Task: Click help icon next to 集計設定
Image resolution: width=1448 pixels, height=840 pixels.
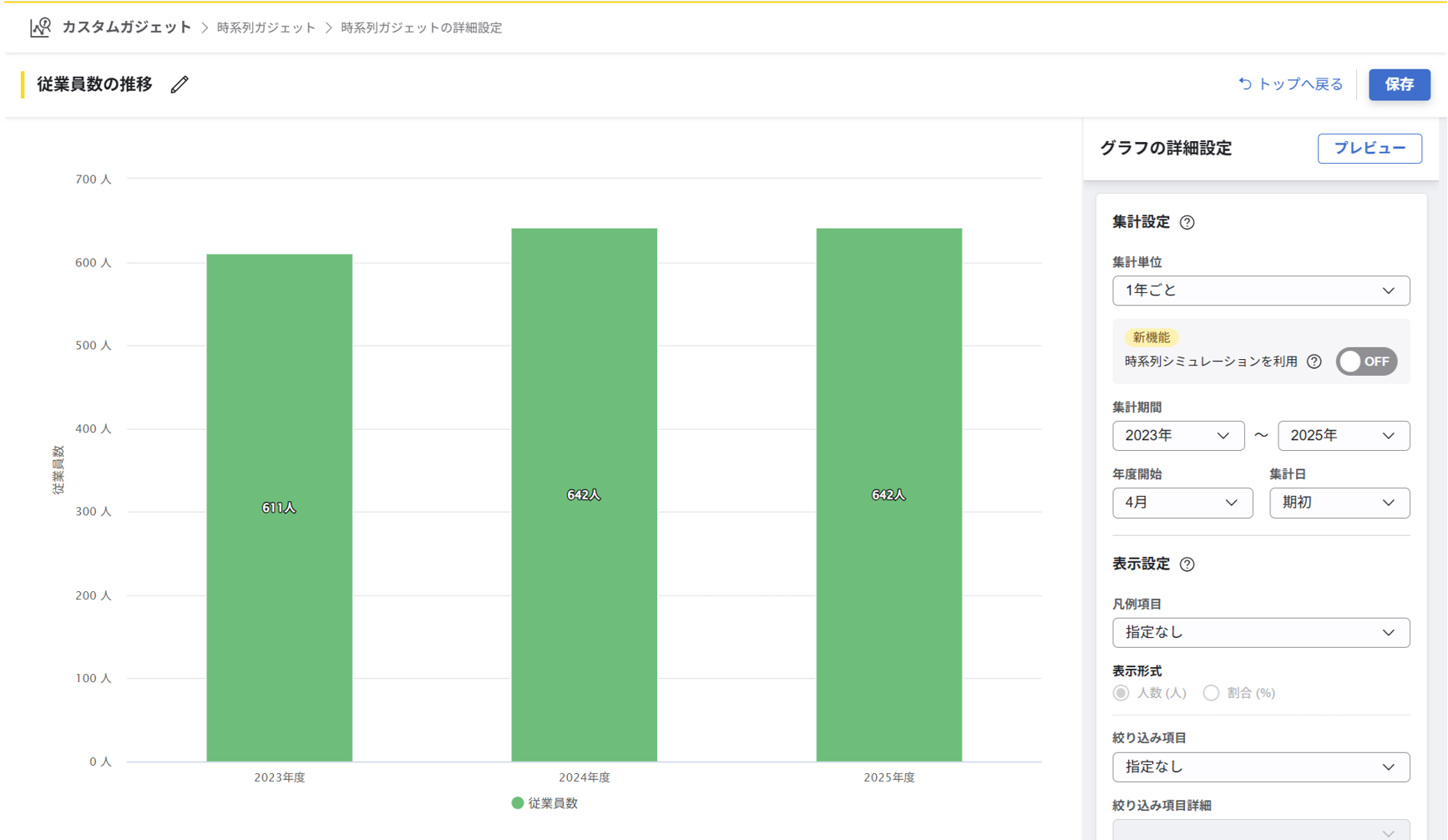Action: [1187, 222]
